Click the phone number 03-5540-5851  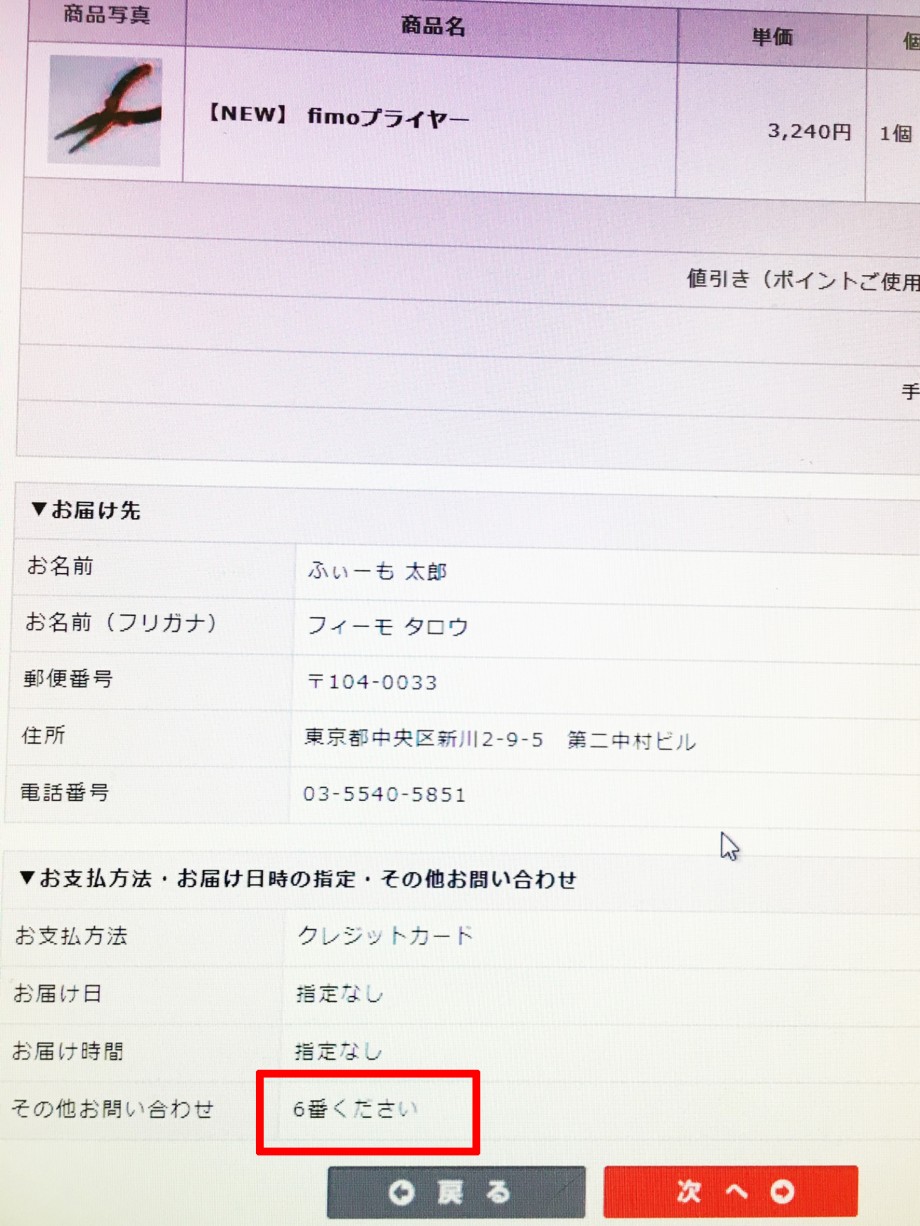[x=384, y=795]
